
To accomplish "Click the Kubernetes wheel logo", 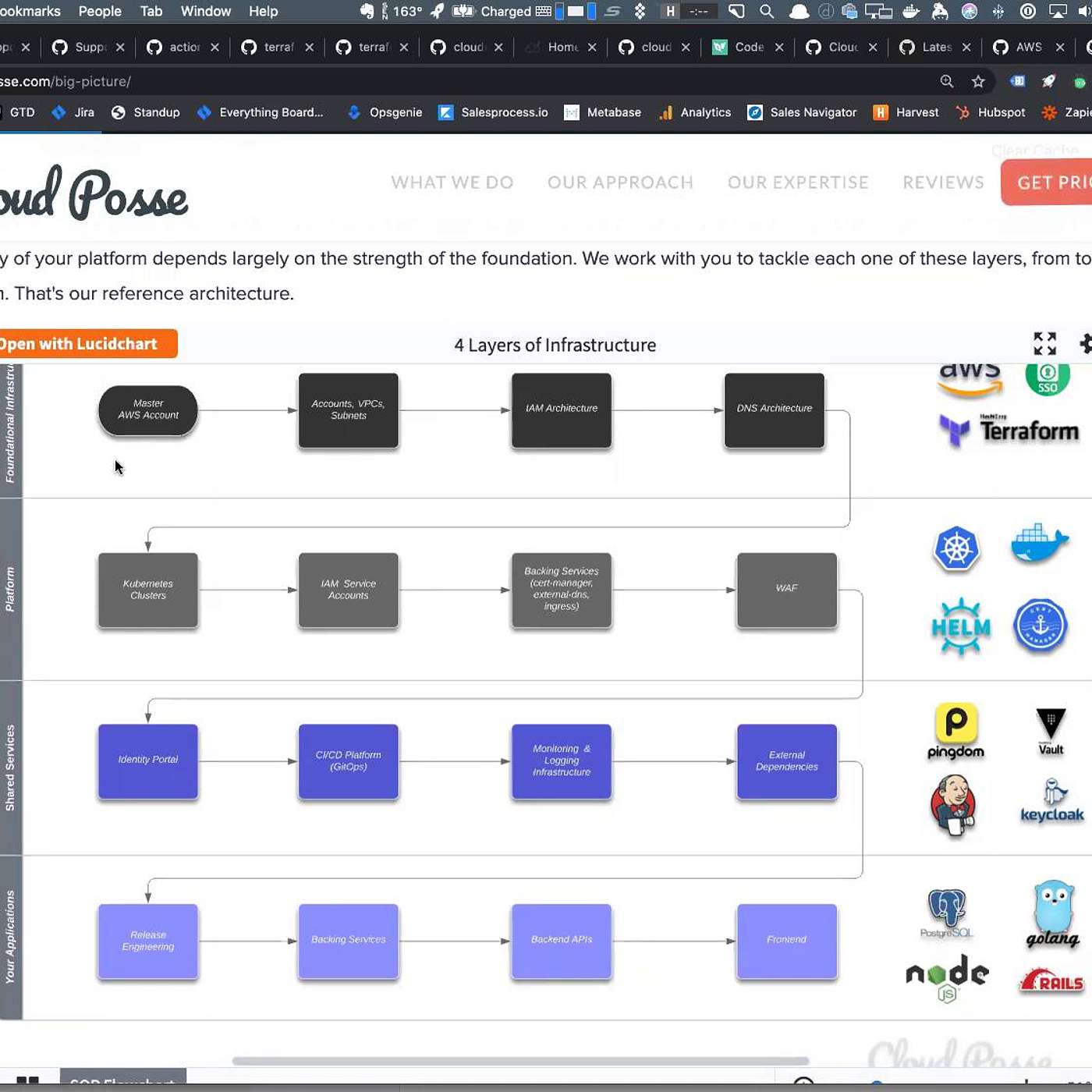I will coord(956,548).
